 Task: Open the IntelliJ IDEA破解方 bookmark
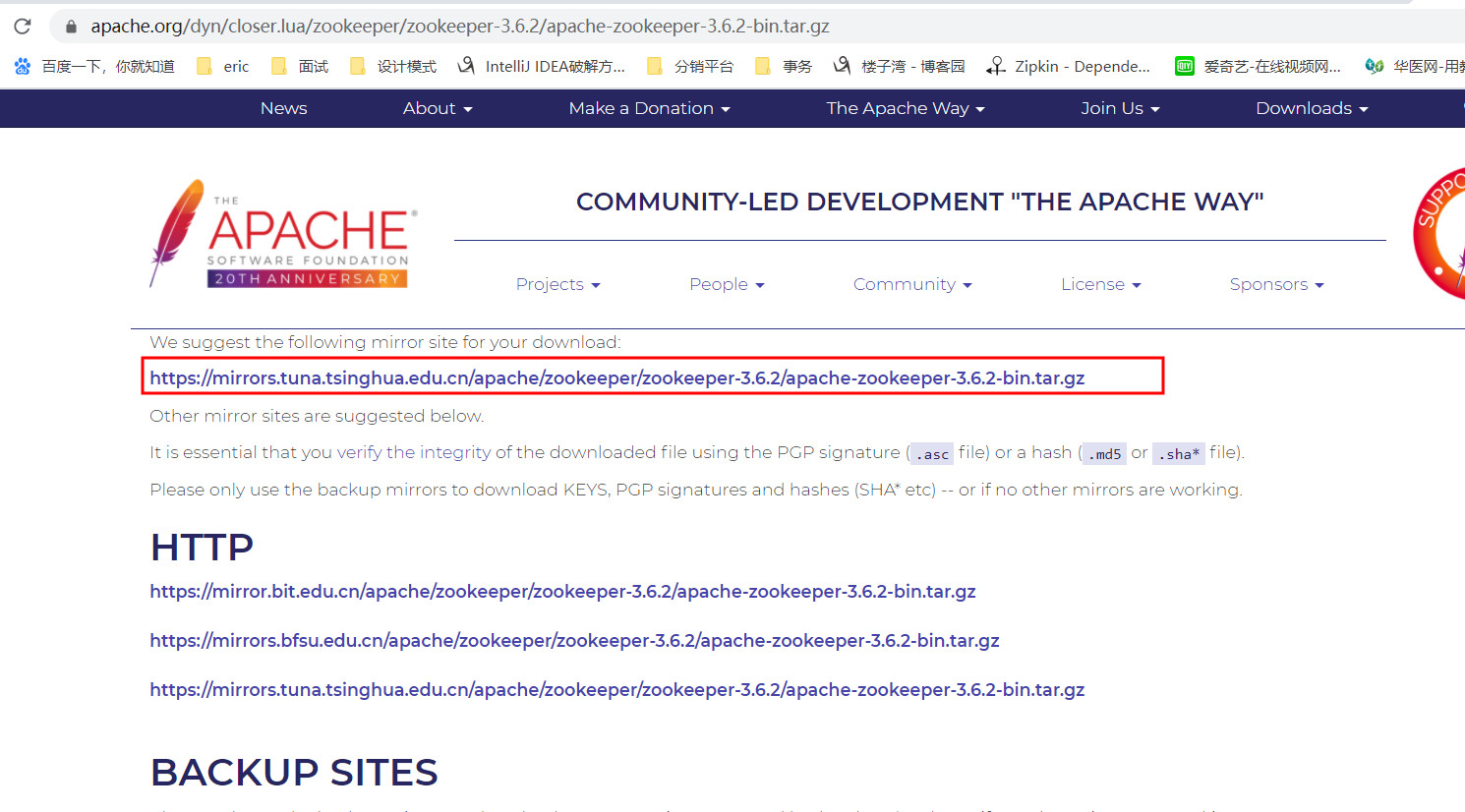tap(542, 66)
